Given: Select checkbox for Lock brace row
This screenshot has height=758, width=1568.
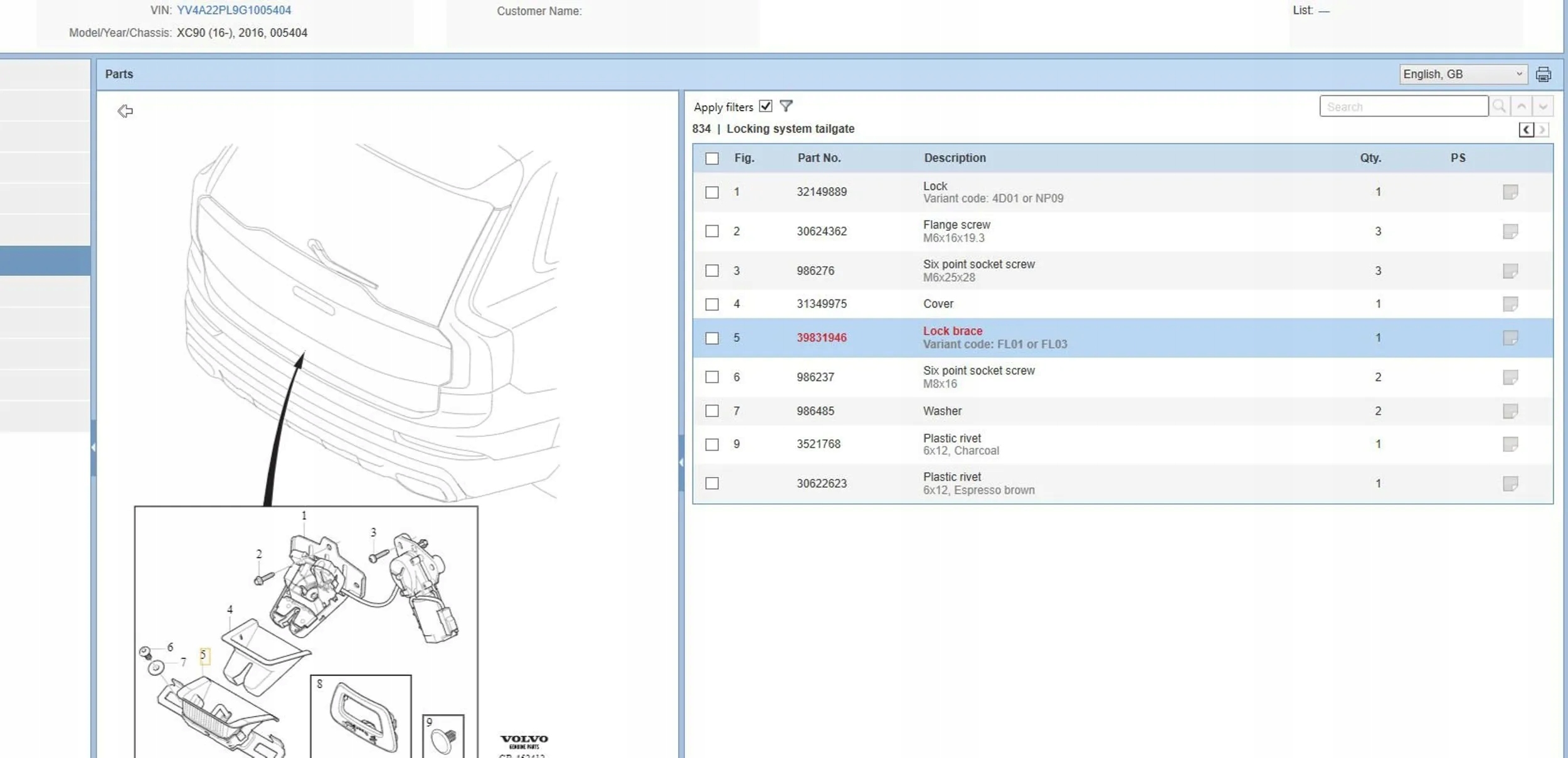Looking at the screenshot, I should (712, 338).
